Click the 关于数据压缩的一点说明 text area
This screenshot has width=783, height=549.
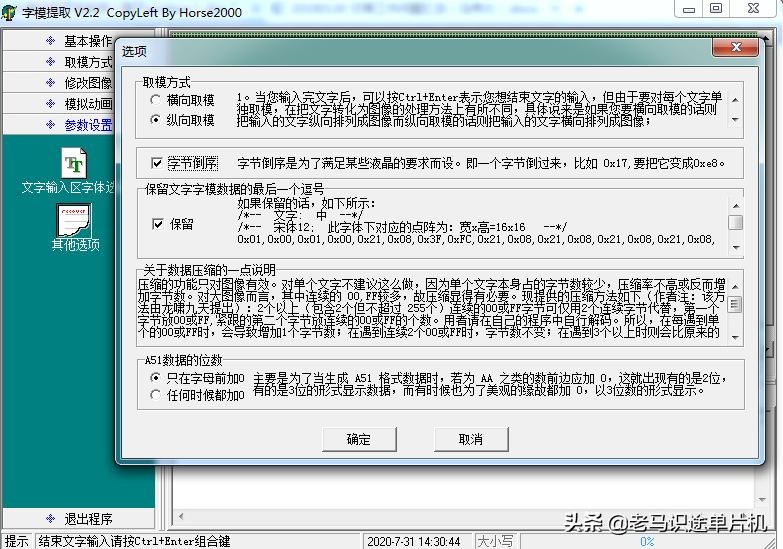pyautogui.click(x=431, y=308)
